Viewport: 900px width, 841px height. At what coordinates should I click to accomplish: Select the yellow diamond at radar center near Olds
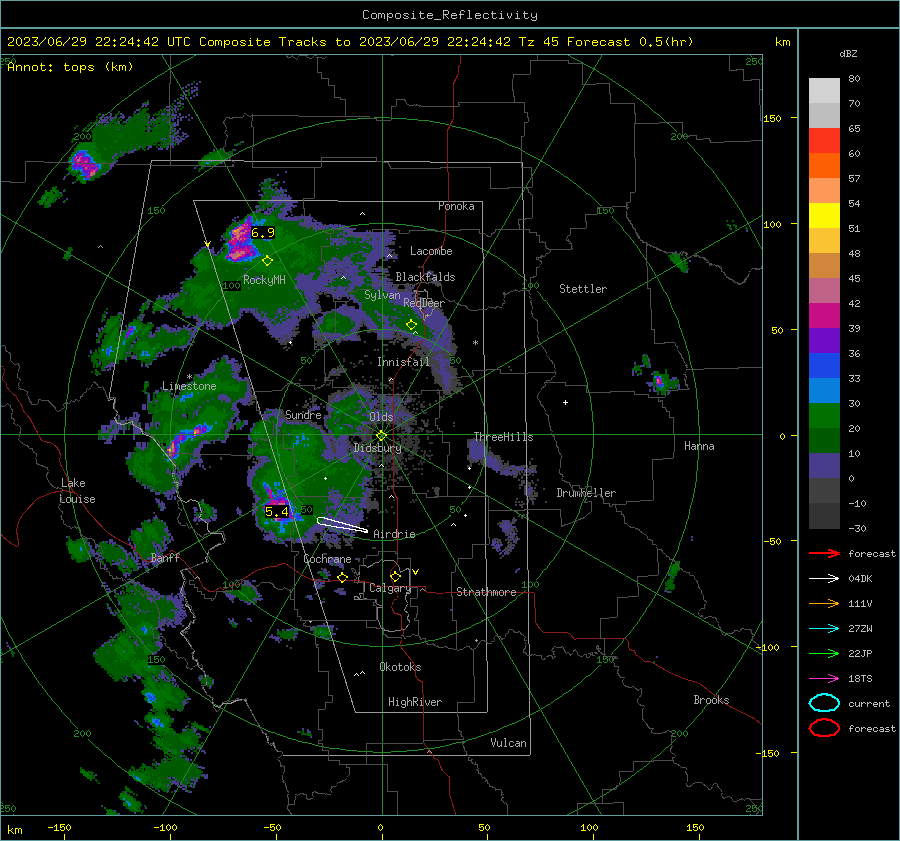pos(381,435)
